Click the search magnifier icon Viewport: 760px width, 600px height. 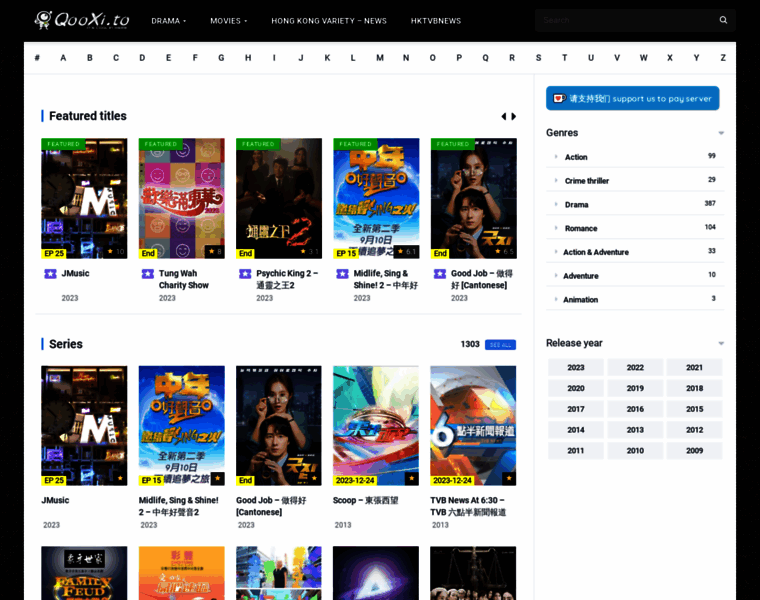723,20
